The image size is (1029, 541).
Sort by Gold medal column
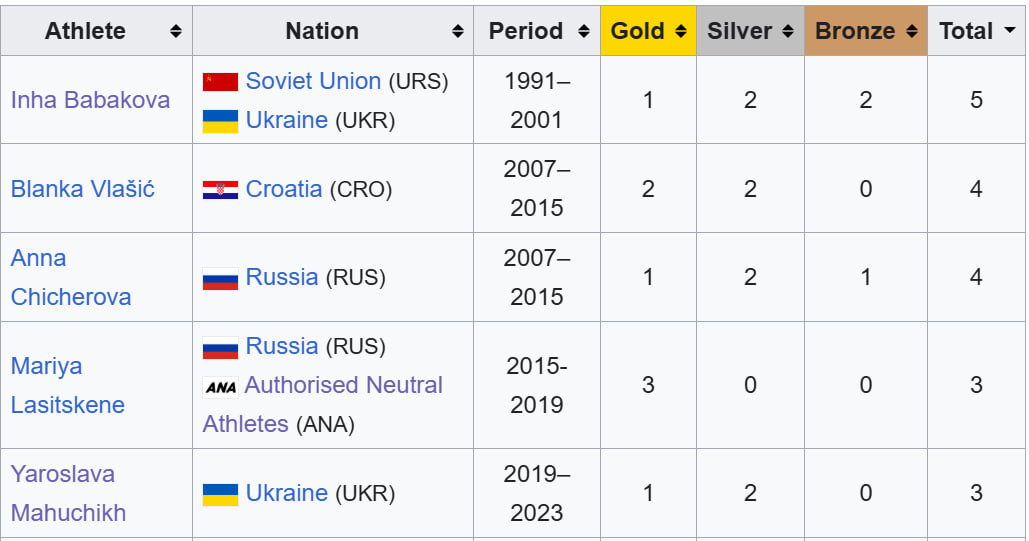point(681,31)
